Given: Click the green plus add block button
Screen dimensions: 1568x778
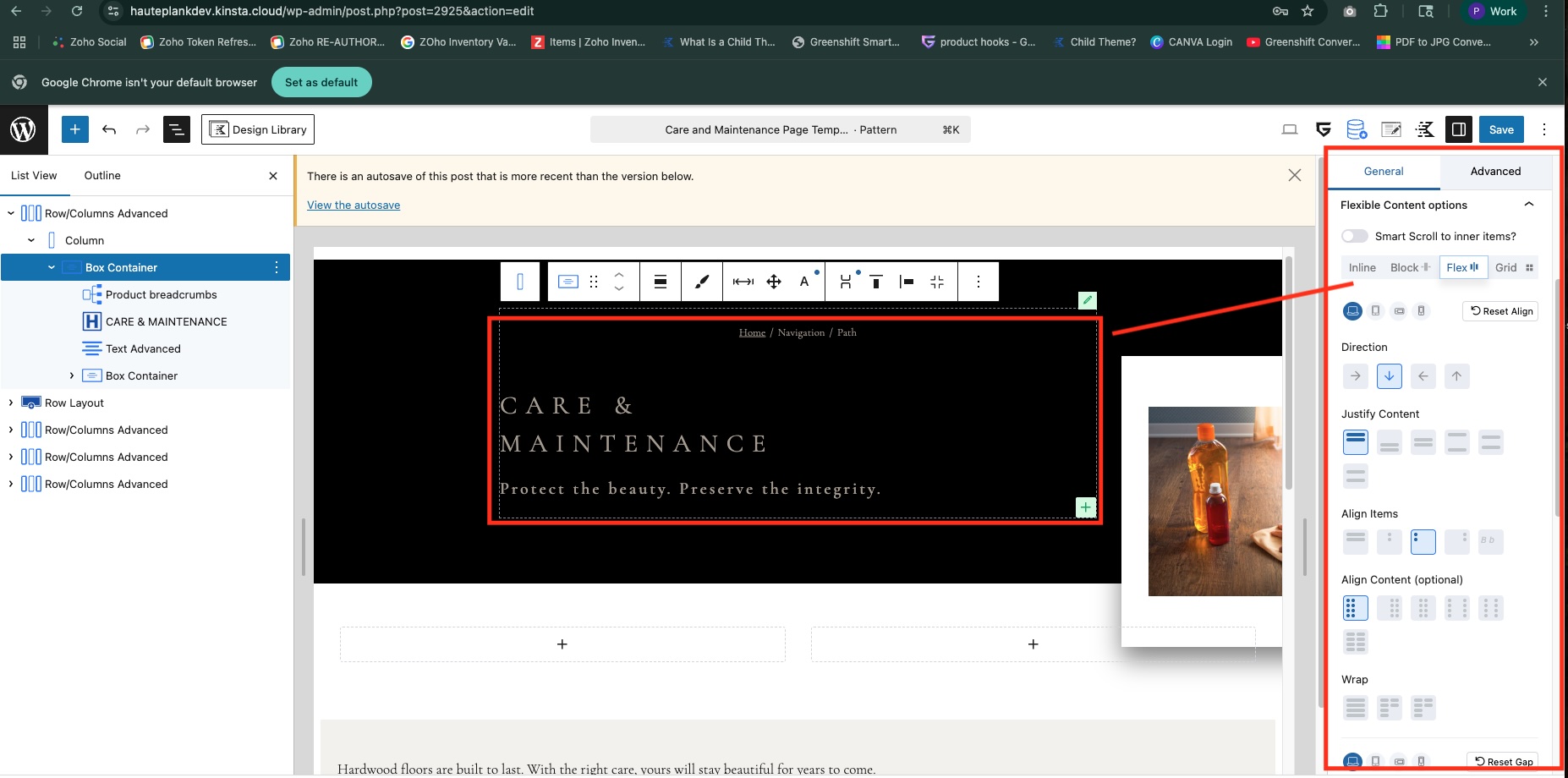Looking at the screenshot, I should click(1086, 507).
